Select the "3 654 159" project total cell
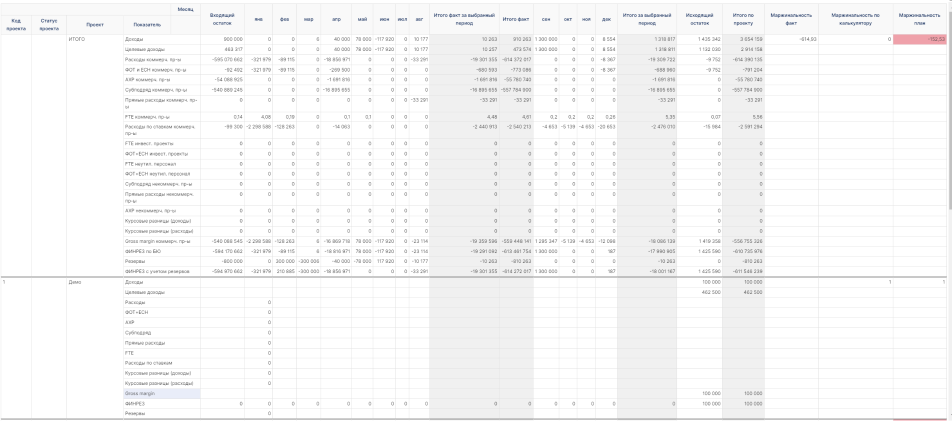Screen dimensions: 952x421 click(744, 39)
